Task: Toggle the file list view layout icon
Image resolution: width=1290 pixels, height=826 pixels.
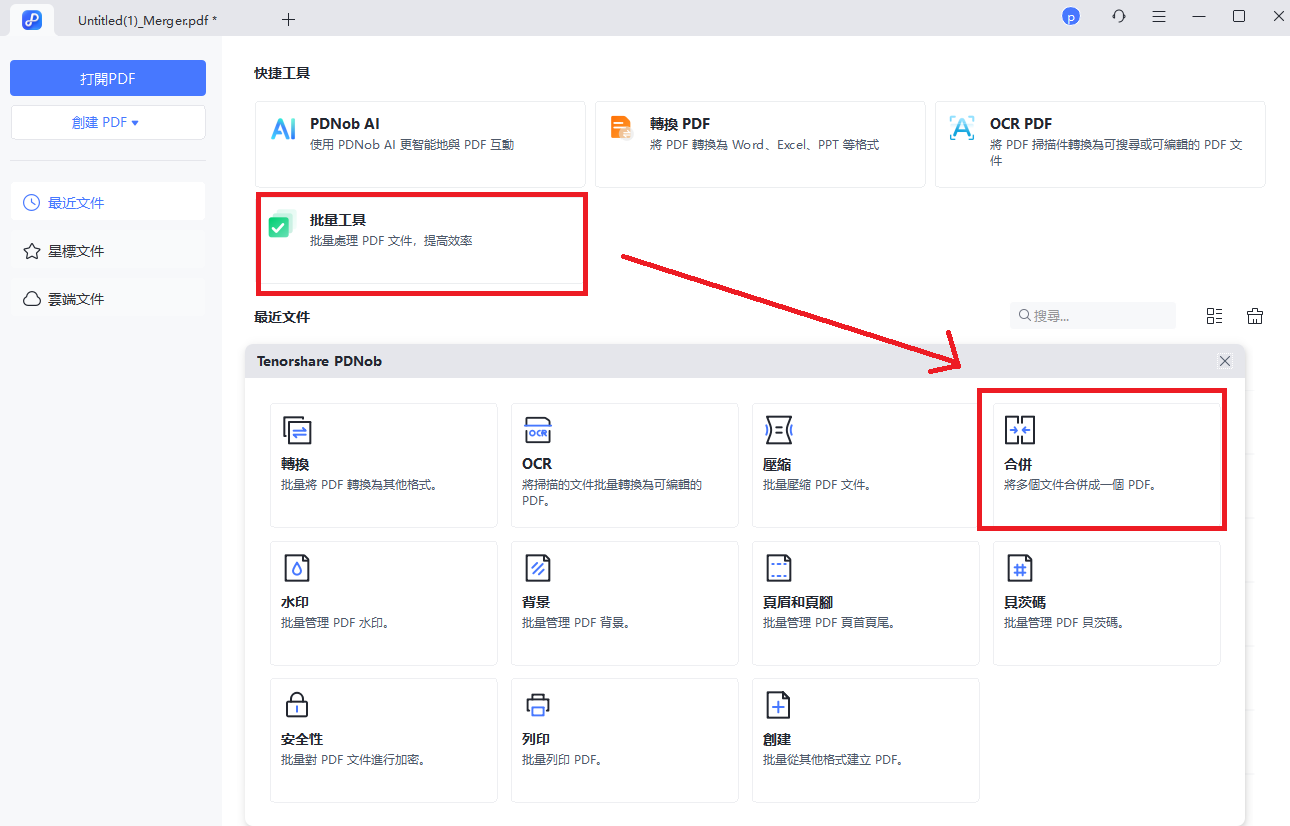Action: [x=1214, y=316]
